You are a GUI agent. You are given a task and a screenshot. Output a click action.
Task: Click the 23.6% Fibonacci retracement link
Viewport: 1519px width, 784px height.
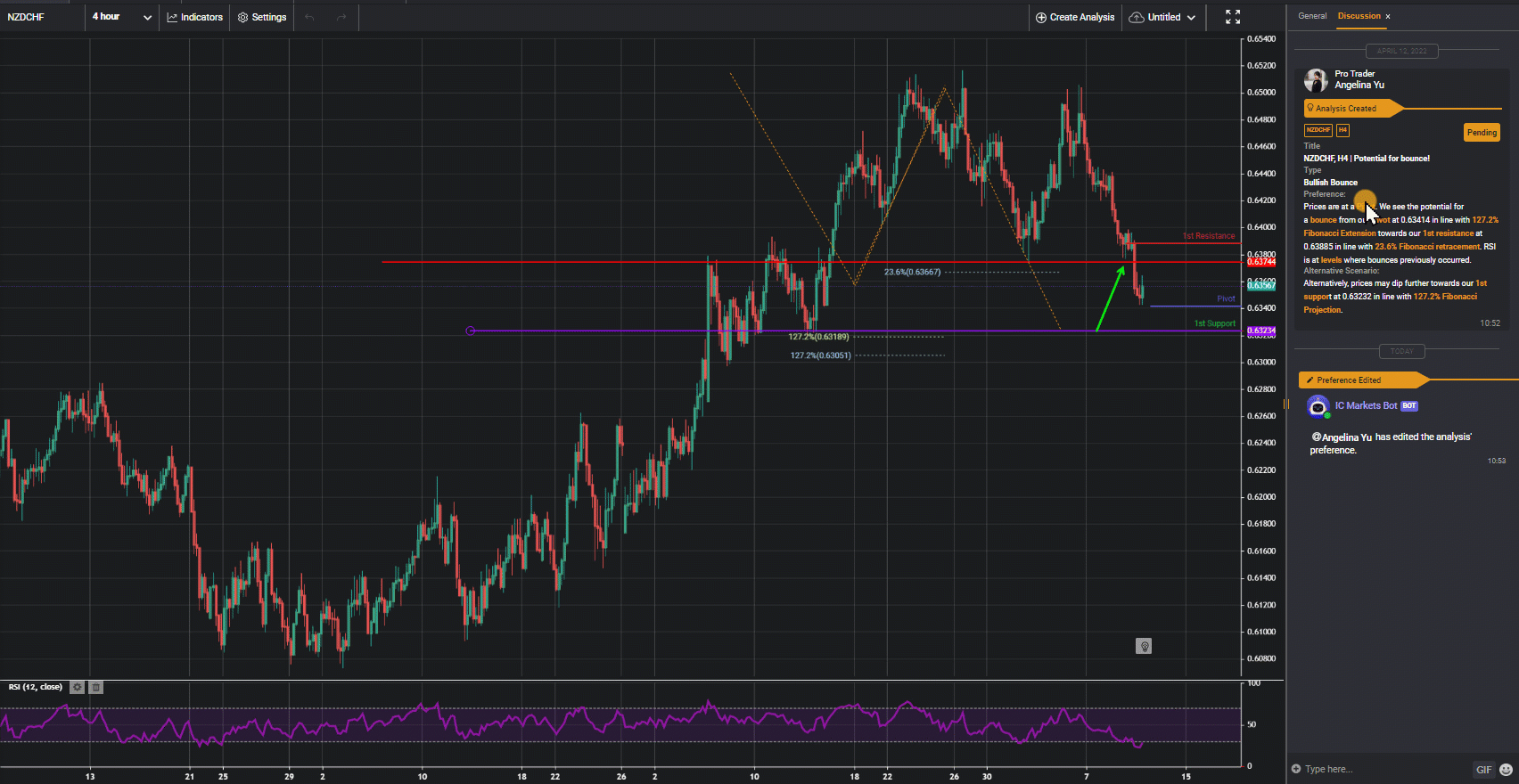1426,247
